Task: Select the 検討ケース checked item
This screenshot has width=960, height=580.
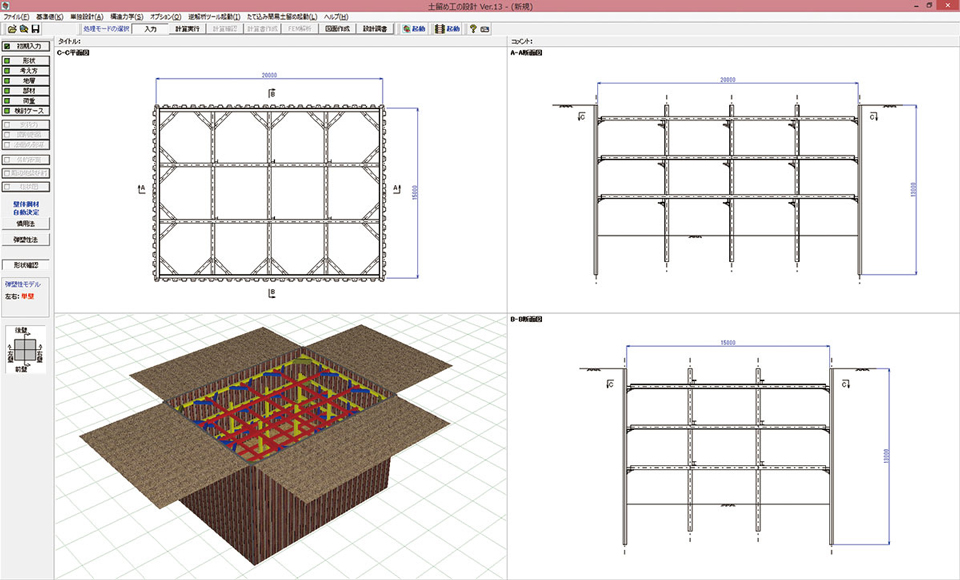Action: coord(26,111)
